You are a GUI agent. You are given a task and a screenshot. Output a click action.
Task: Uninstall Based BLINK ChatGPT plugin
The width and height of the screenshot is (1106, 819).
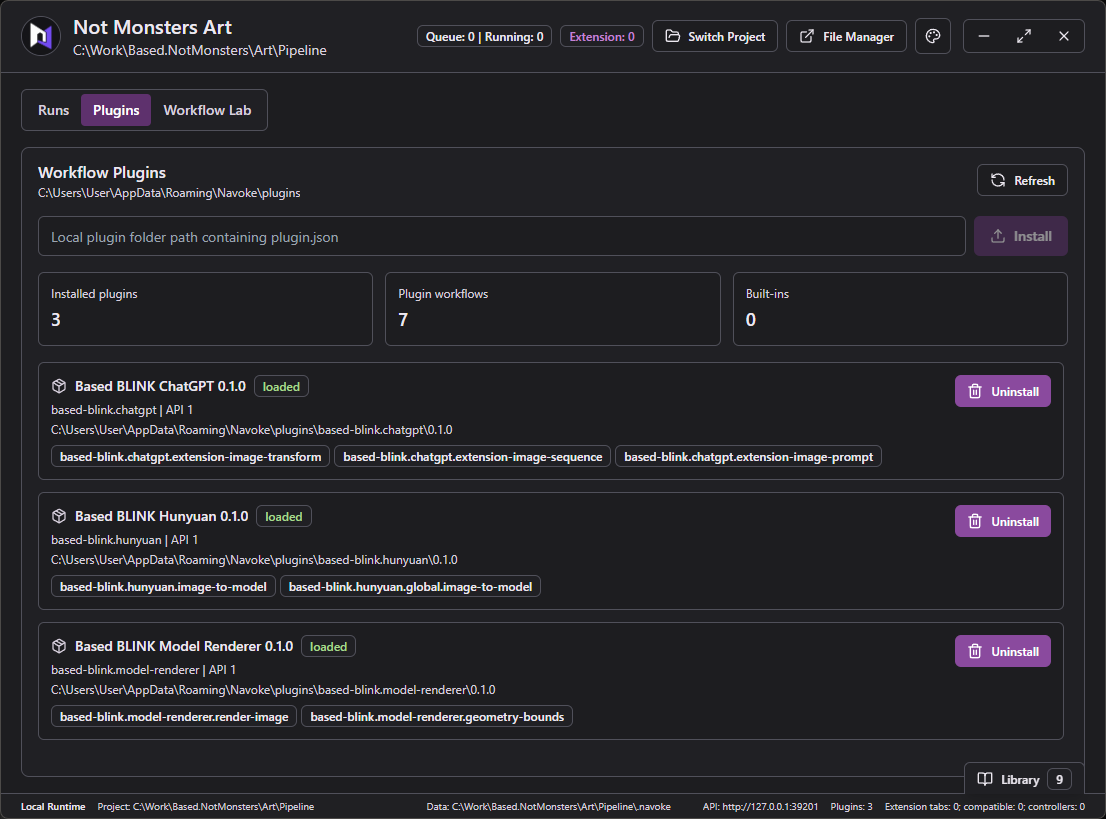1002,391
